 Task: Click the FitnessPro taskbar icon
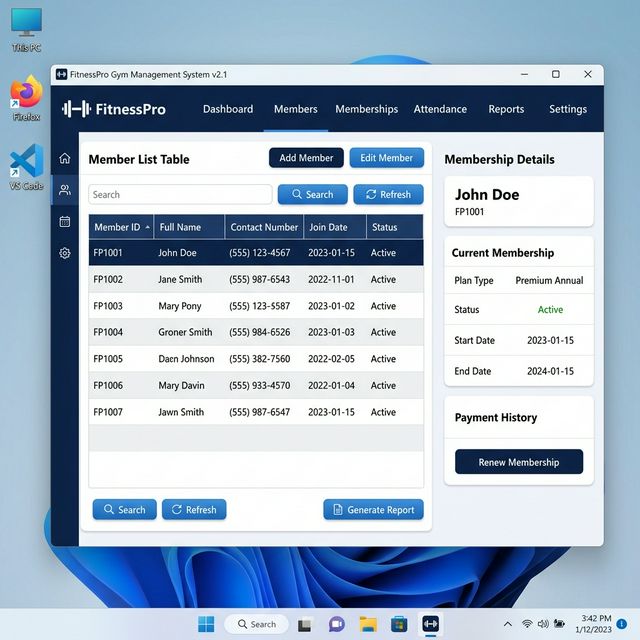click(x=431, y=624)
